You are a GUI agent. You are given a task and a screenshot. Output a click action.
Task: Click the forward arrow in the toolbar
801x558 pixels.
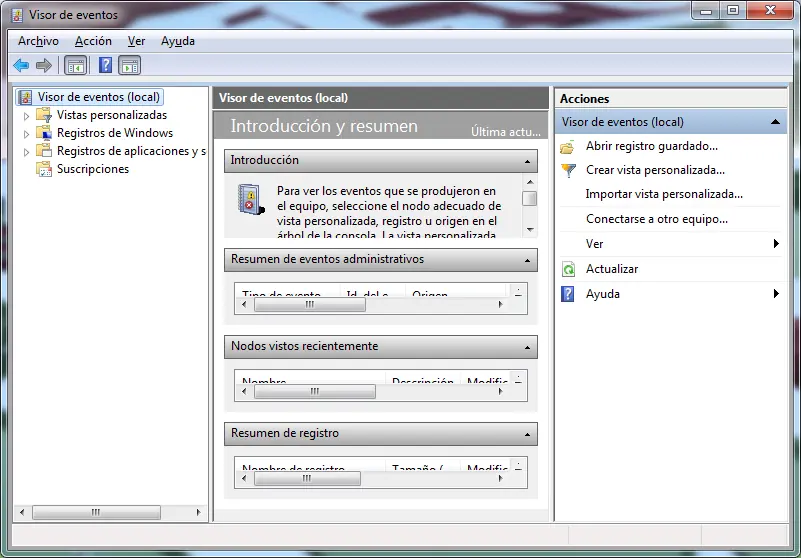pos(44,65)
